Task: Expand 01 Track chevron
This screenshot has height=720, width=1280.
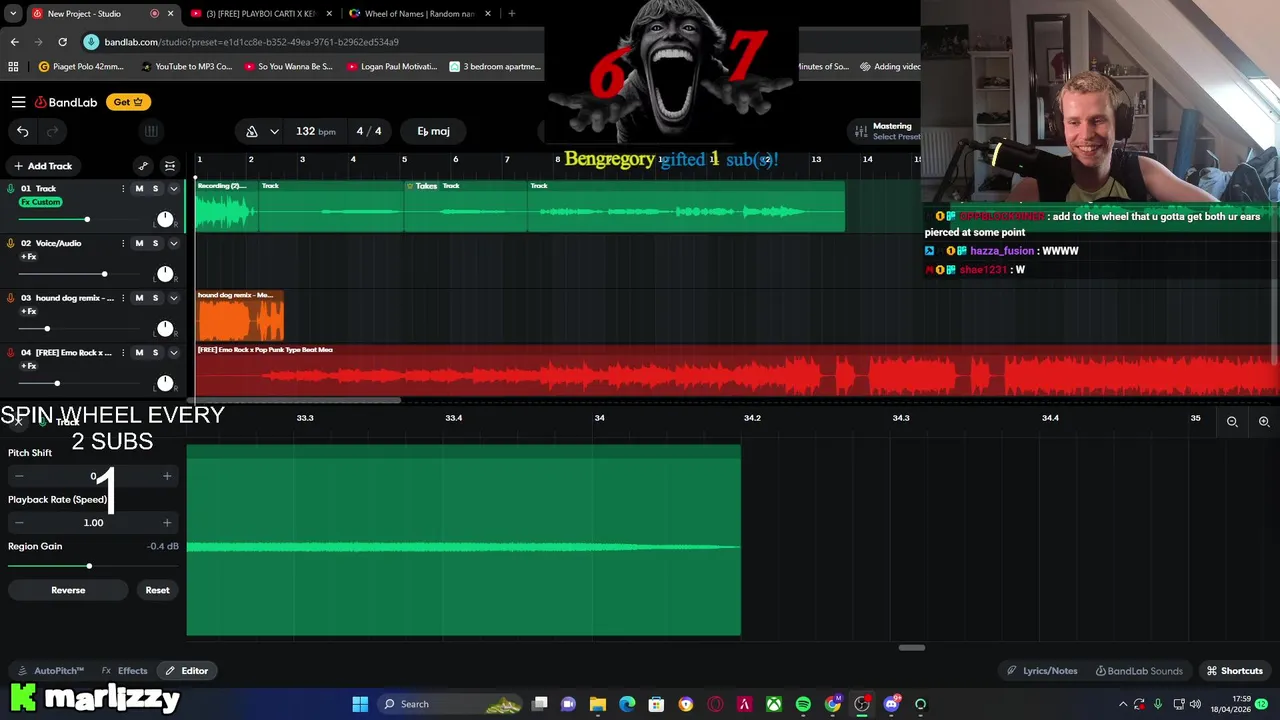Action: [173, 189]
